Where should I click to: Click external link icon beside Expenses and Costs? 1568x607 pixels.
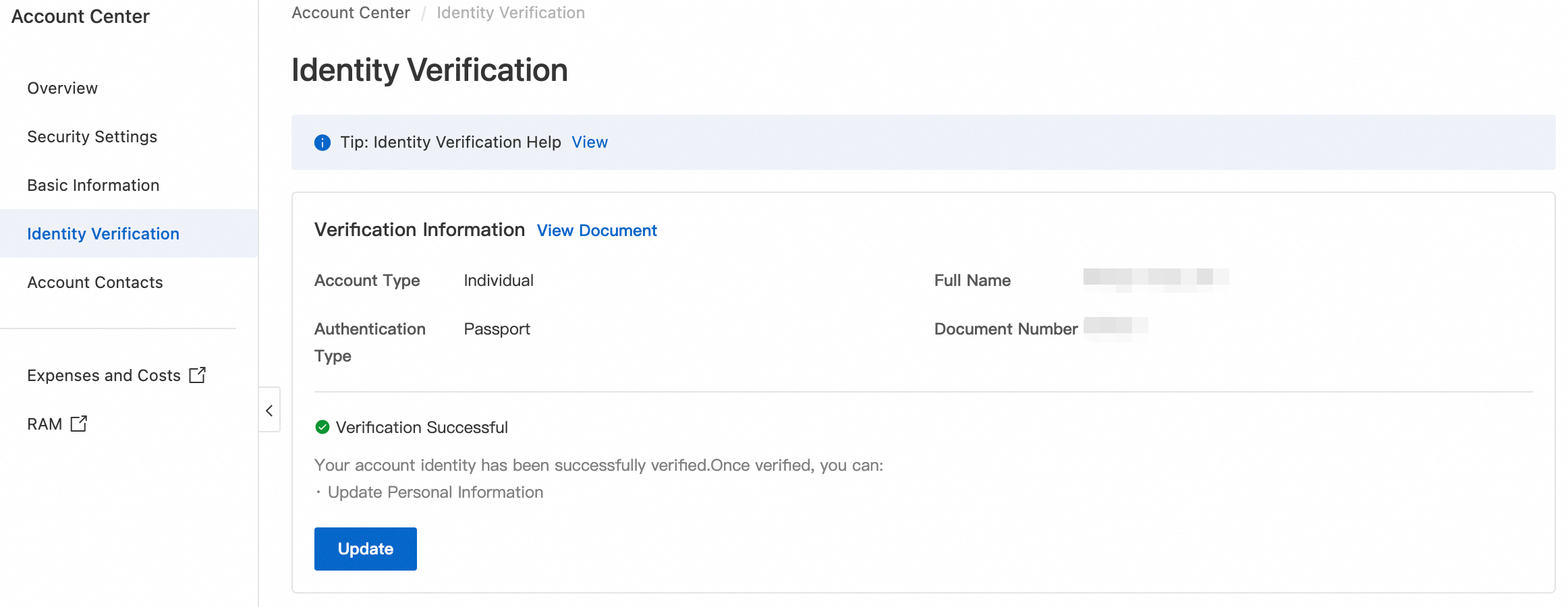coord(197,375)
